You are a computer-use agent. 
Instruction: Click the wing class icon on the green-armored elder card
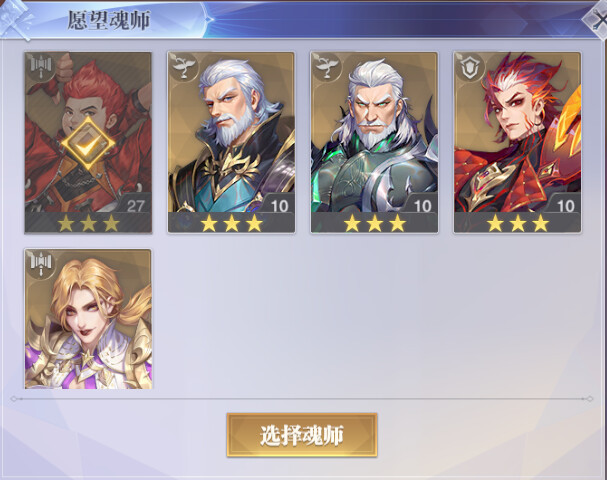click(x=327, y=66)
